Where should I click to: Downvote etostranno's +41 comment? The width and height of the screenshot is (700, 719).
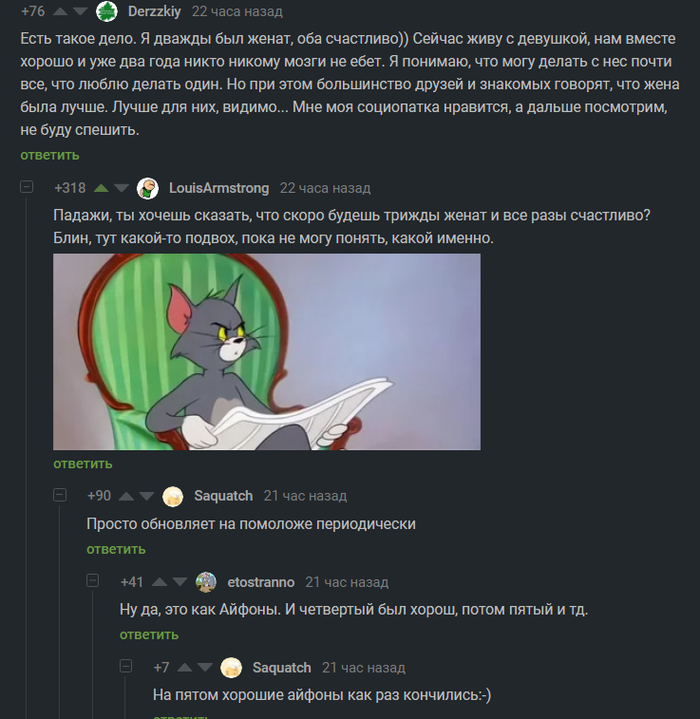pos(180,582)
